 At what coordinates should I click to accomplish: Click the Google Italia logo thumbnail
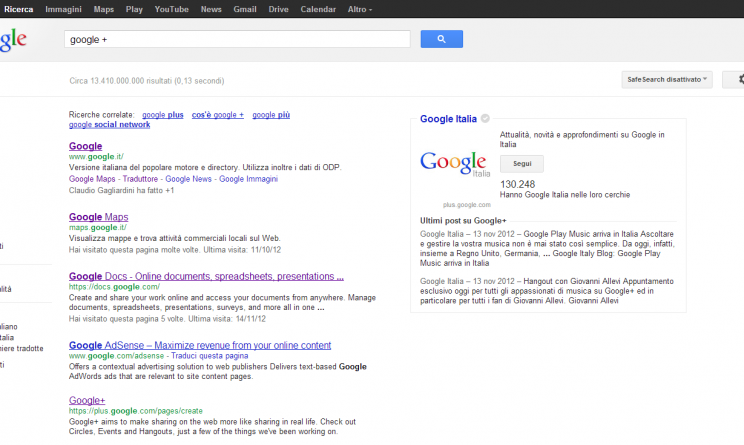[x=455, y=164]
